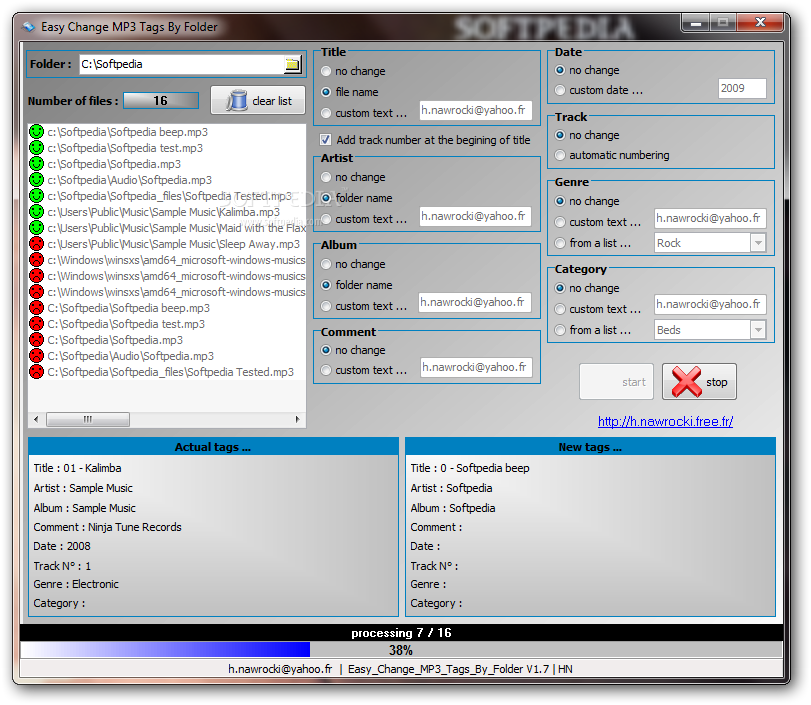Minimize the Easy Change MP3 Tags window
The height and width of the screenshot is (705, 811).
(x=696, y=23)
